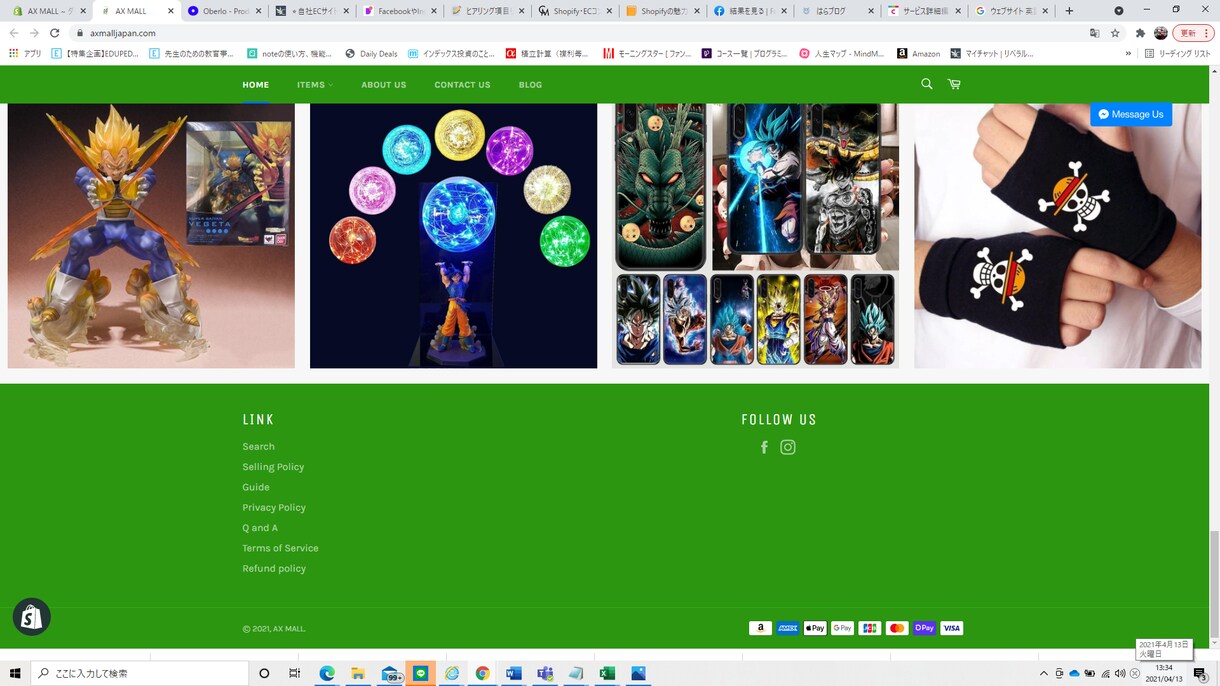The image size is (1220, 686).
Task: Open the Selling Policy footer link
Action: [273, 467]
